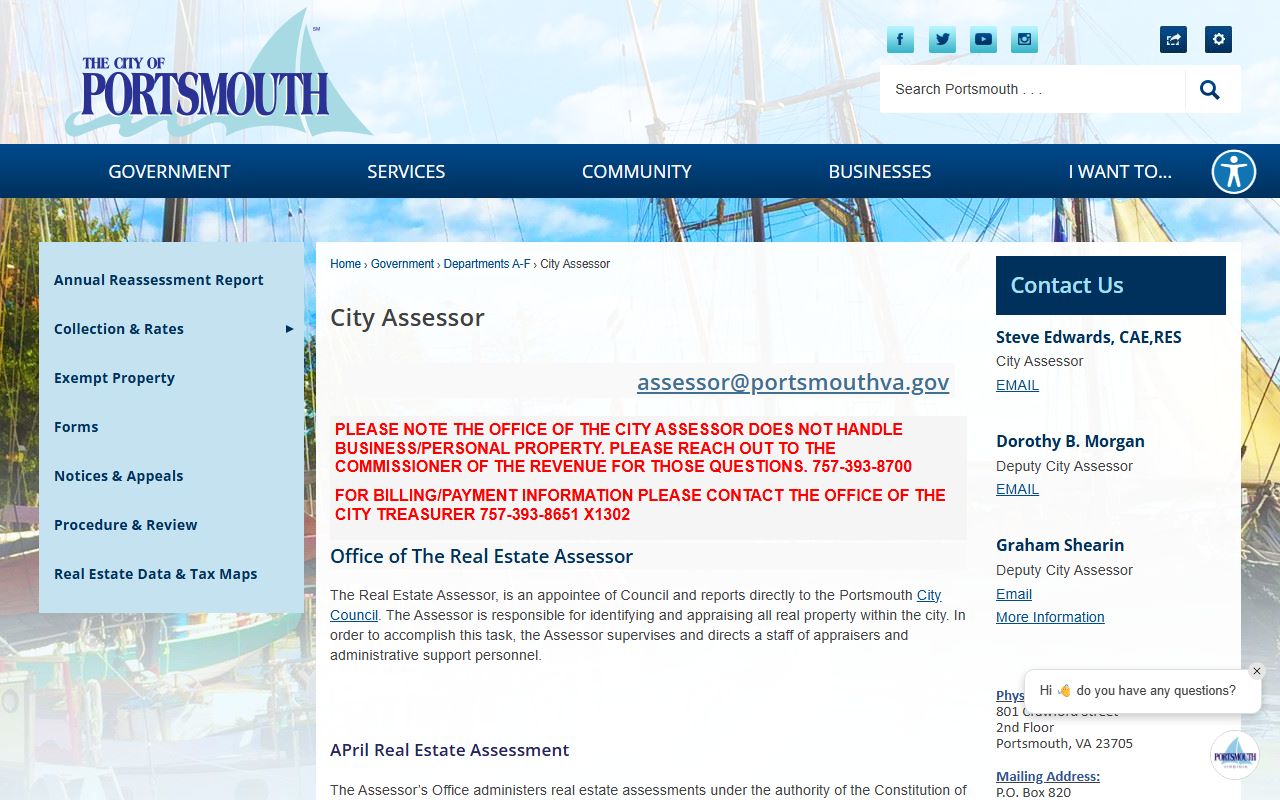This screenshot has width=1280, height=800.
Task: Open Forms sidebar item
Action: click(76, 427)
